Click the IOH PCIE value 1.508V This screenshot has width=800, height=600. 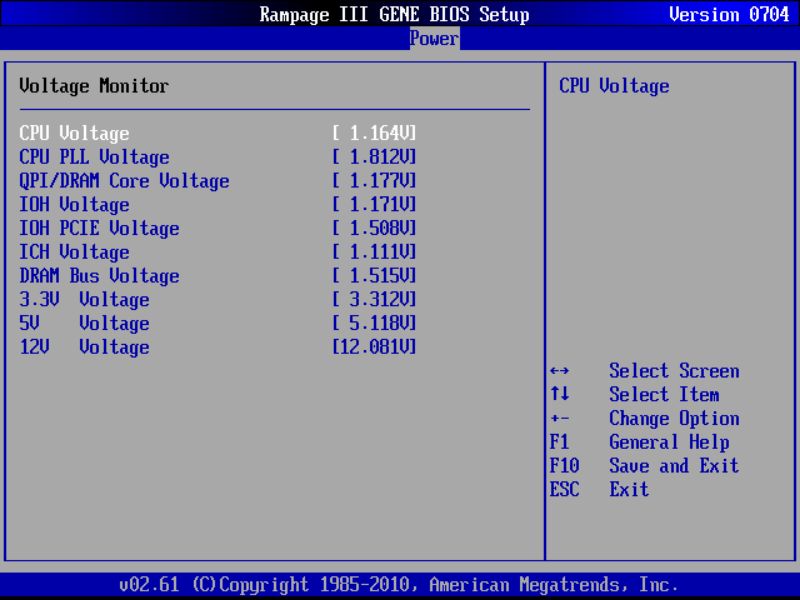coord(374,228)
